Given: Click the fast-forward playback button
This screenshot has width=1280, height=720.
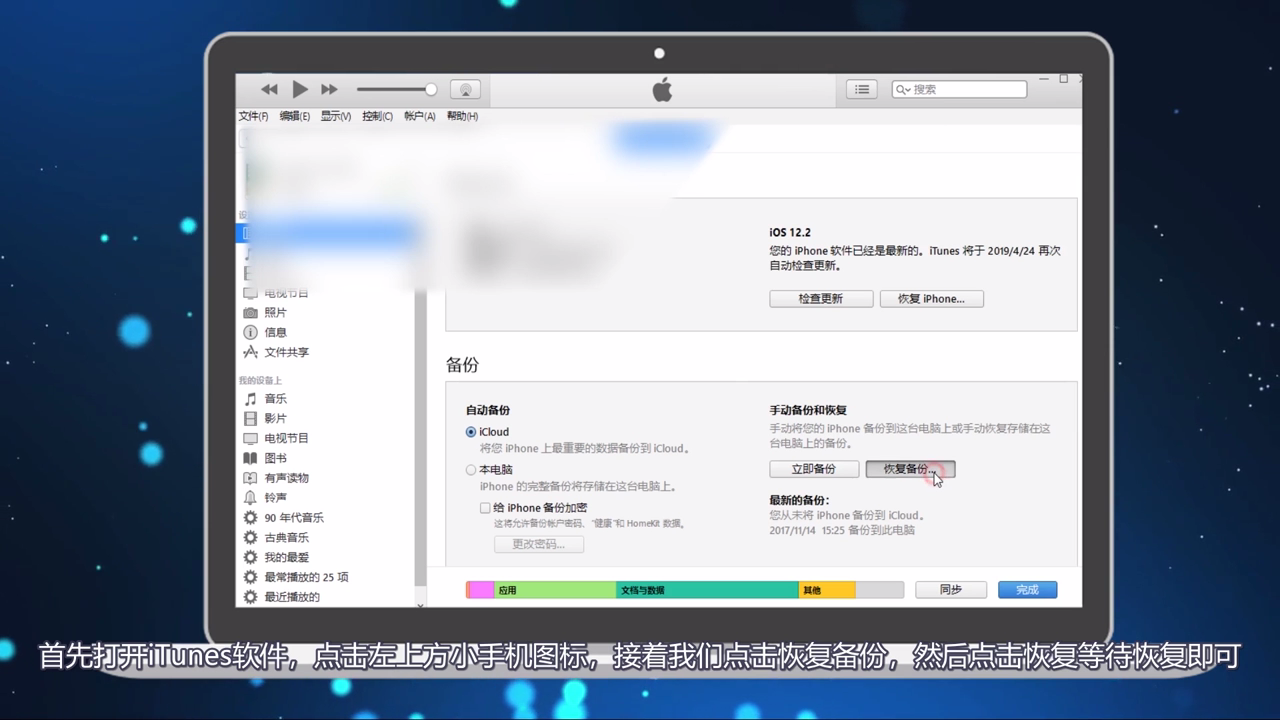Looking at the screenshot, I should tap(329, 90).
